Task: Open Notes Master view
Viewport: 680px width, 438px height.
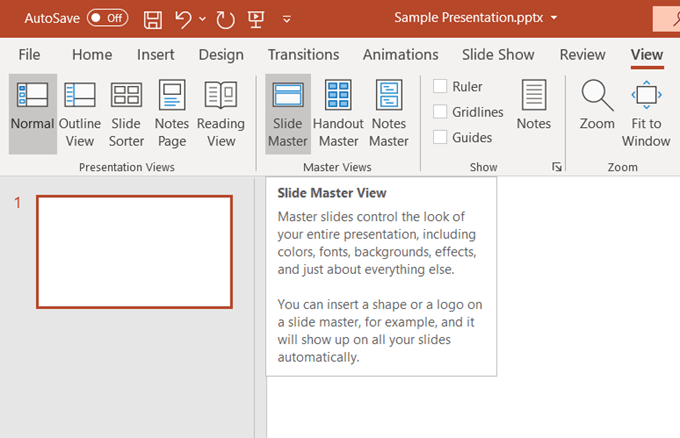Action: (389, 114)
